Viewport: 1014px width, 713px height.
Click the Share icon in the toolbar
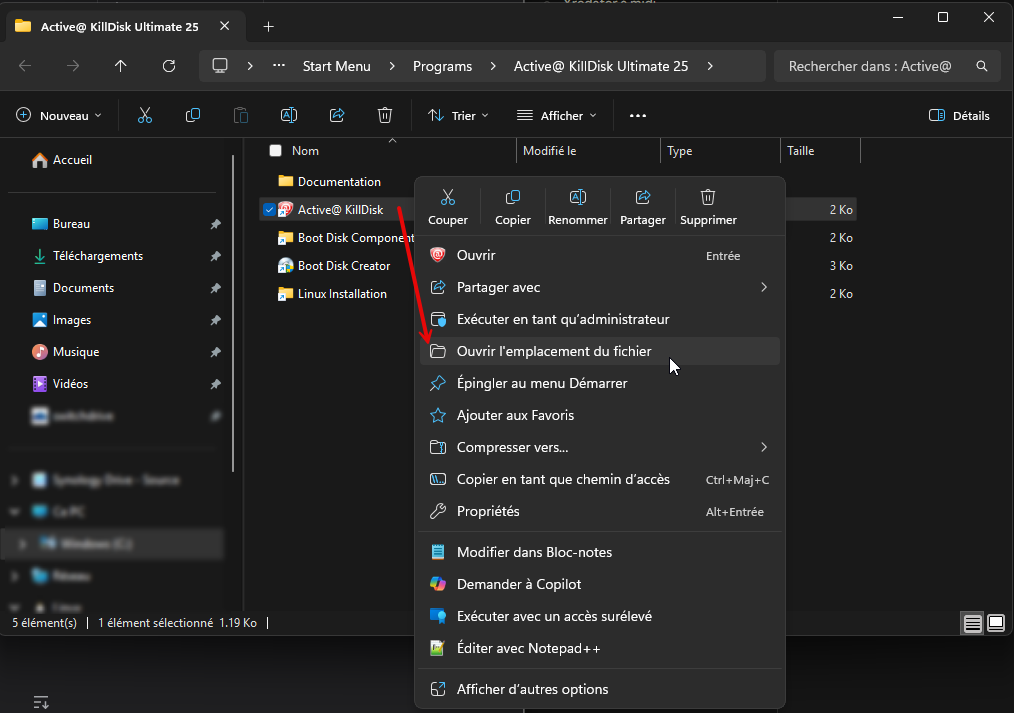pos(337,116)
